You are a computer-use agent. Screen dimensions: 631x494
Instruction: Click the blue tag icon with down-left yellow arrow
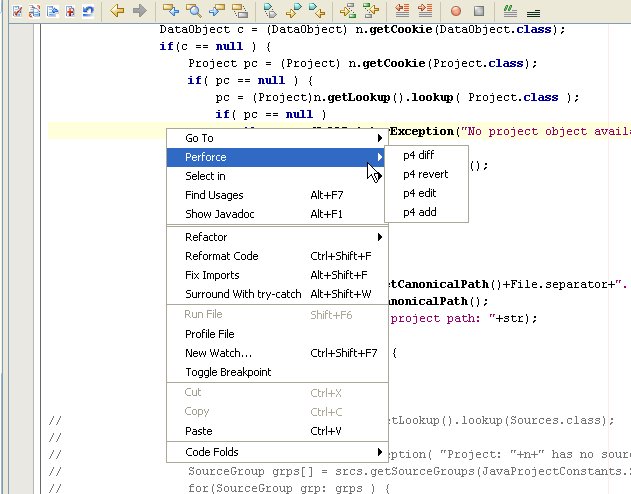point(317,11)
